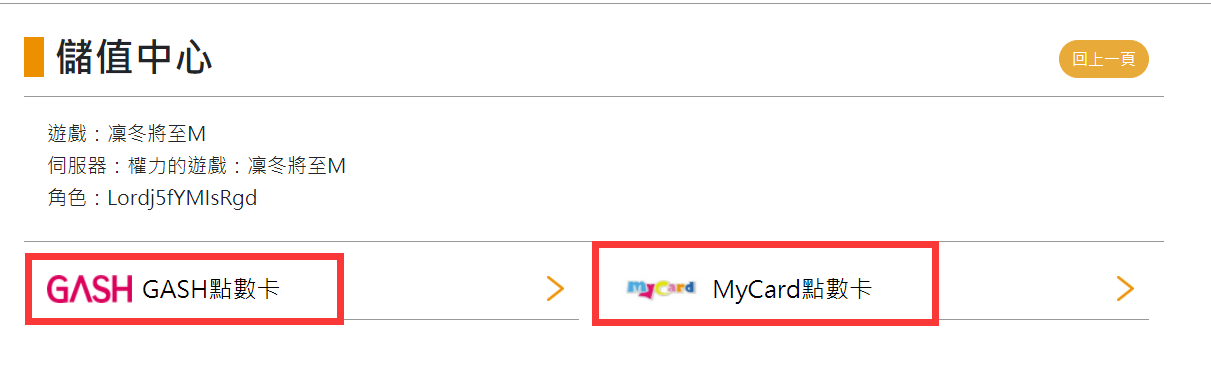This screenshot has height=382, width=1211.
Task: Click the orange accent bar beside 儲值中心
Action: click(x=34, y=57)
